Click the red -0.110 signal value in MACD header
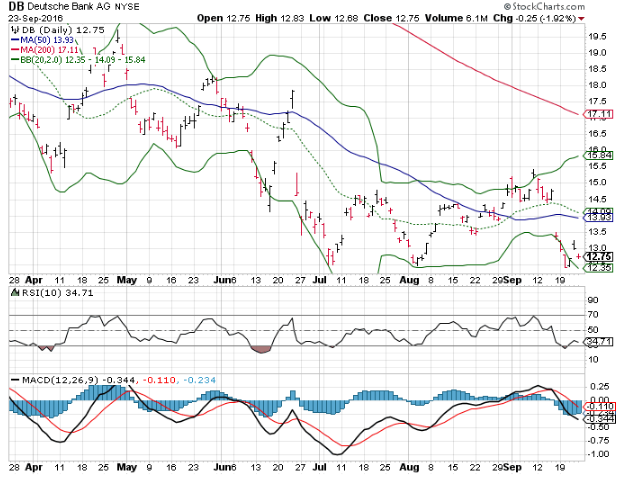 pyautogui.click(x=159, y=380)
